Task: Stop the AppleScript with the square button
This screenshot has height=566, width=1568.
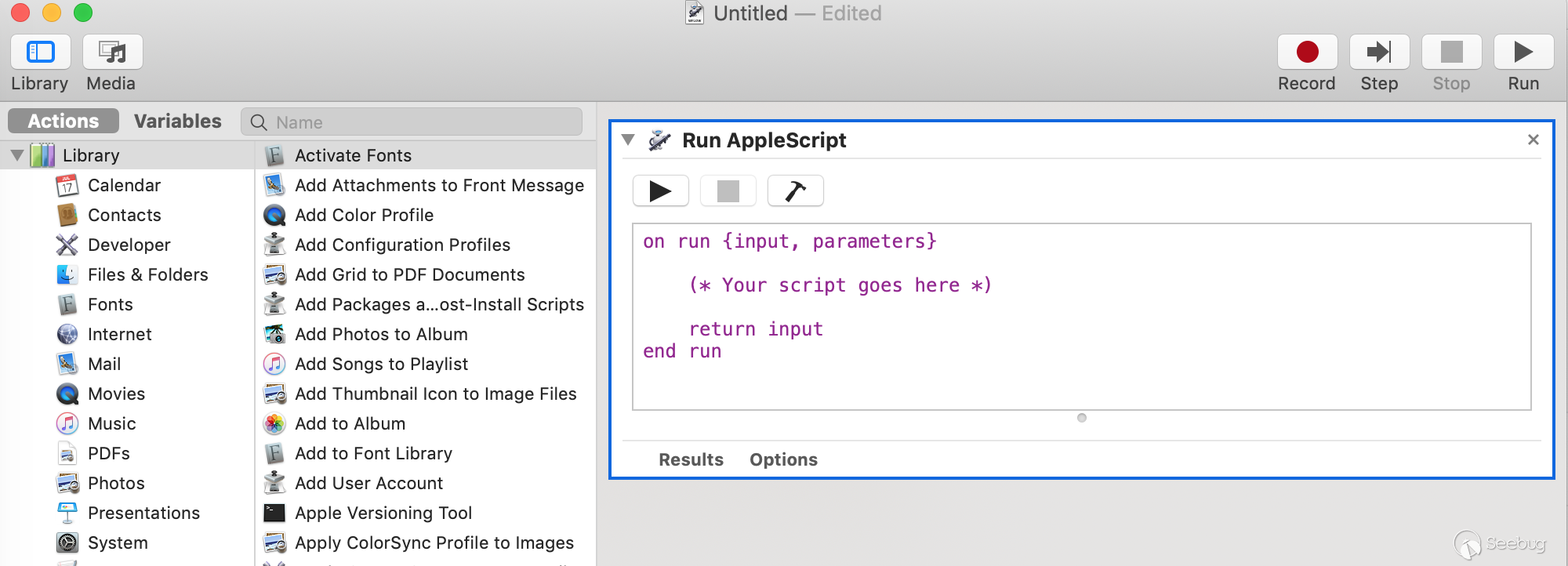Action: point(728,191)
